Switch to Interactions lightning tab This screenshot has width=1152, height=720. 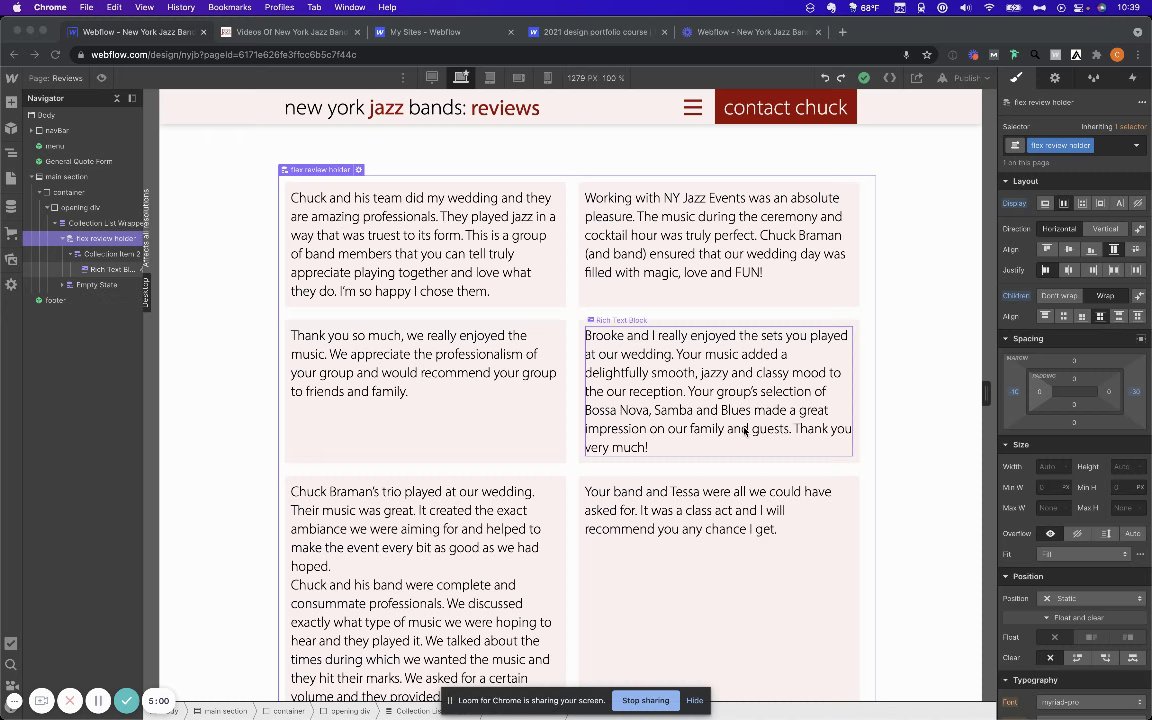(1132, 78)
